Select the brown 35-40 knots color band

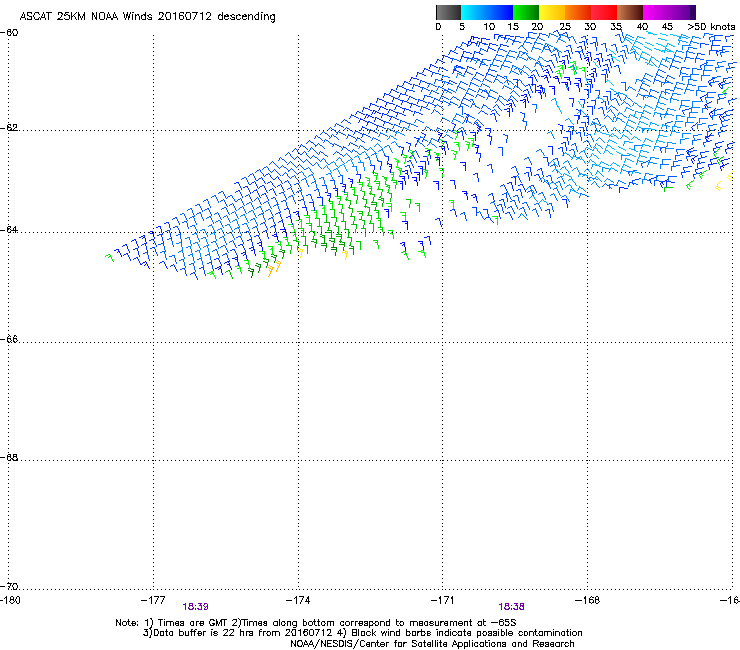(630, 12)
